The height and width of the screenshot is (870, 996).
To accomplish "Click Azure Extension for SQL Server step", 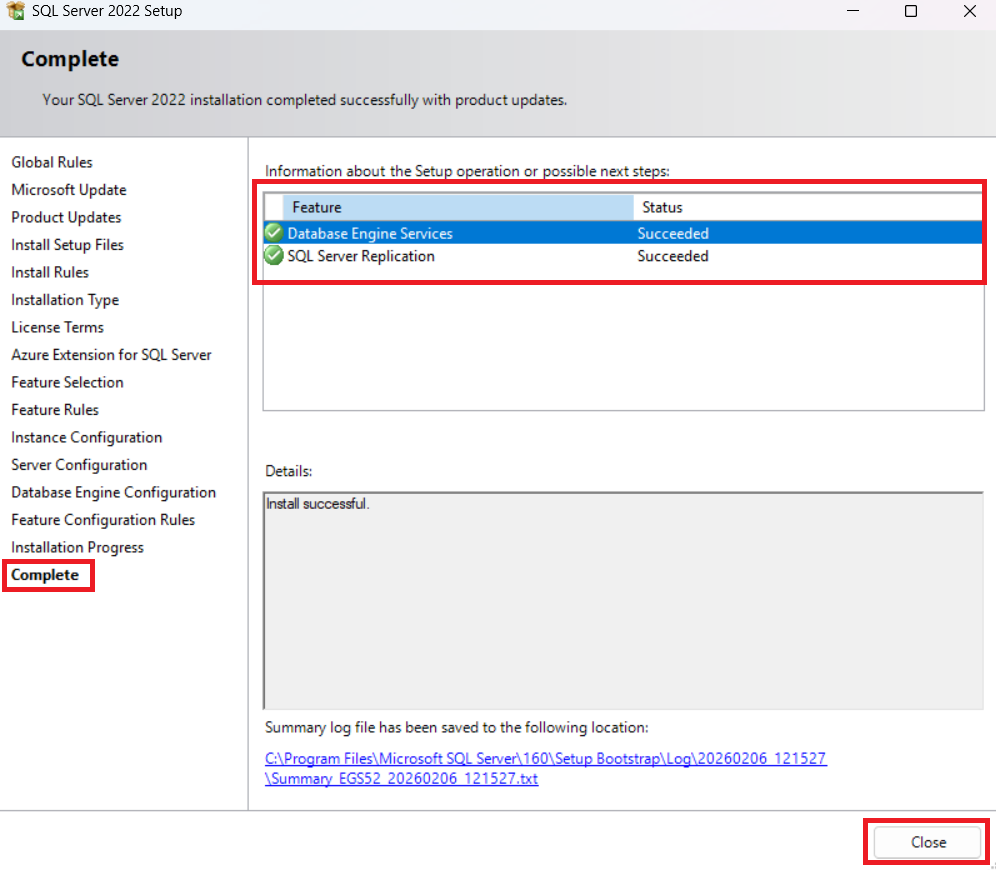I will (111, 355).
